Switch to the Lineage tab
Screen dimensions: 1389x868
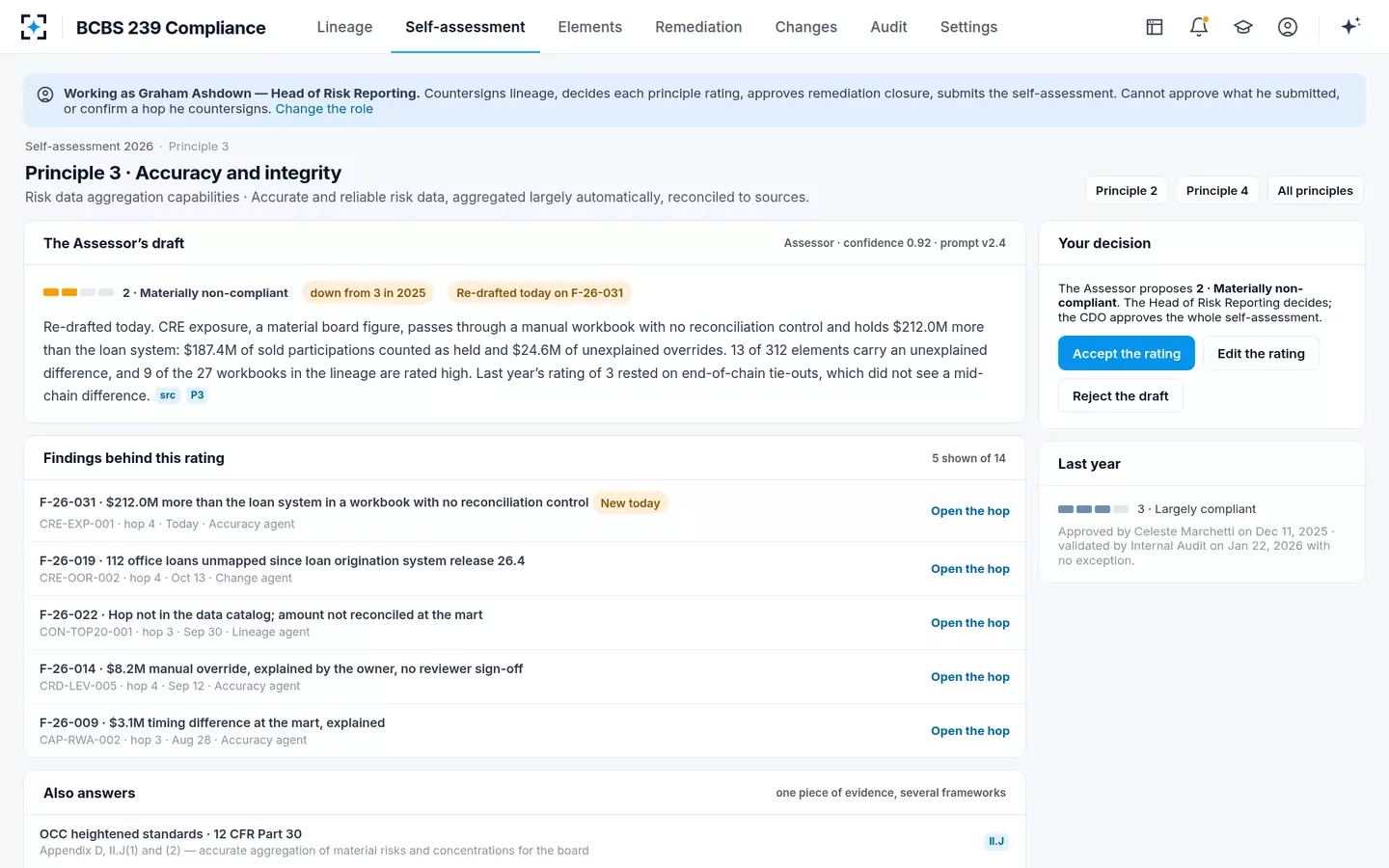coord(344,27)
